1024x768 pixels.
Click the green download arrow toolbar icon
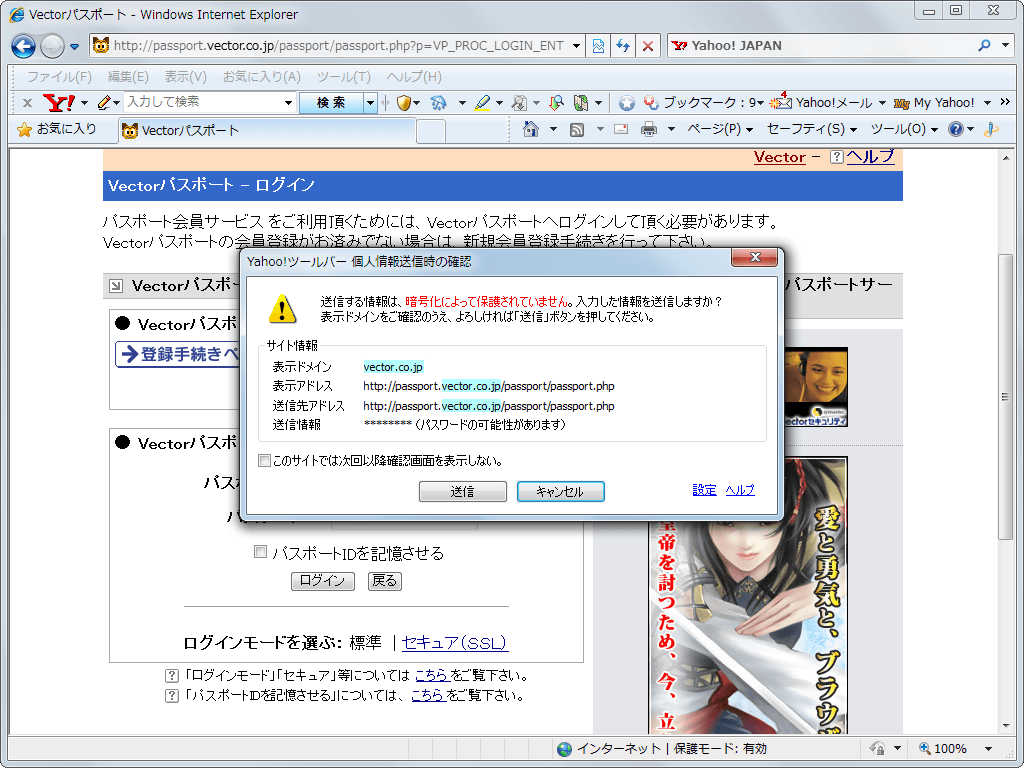(x=556, y=103)
